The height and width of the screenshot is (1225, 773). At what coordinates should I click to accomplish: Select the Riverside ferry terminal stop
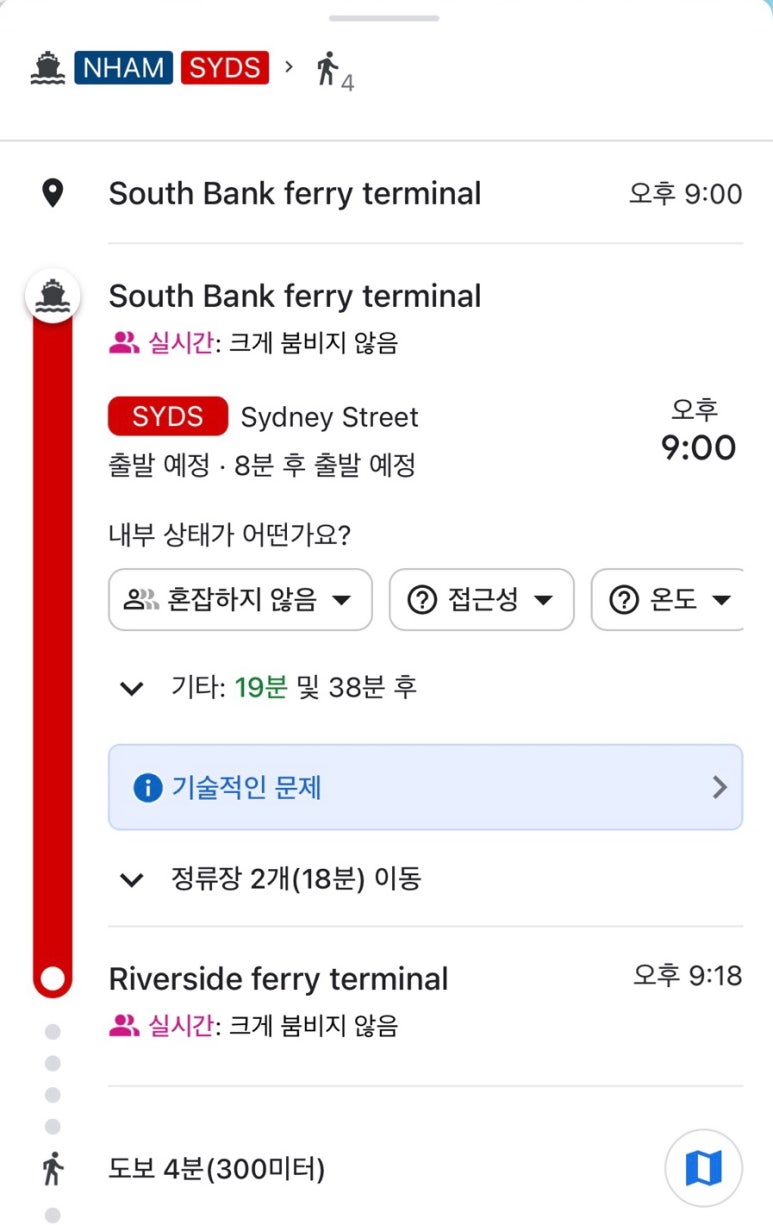[278, 978]
